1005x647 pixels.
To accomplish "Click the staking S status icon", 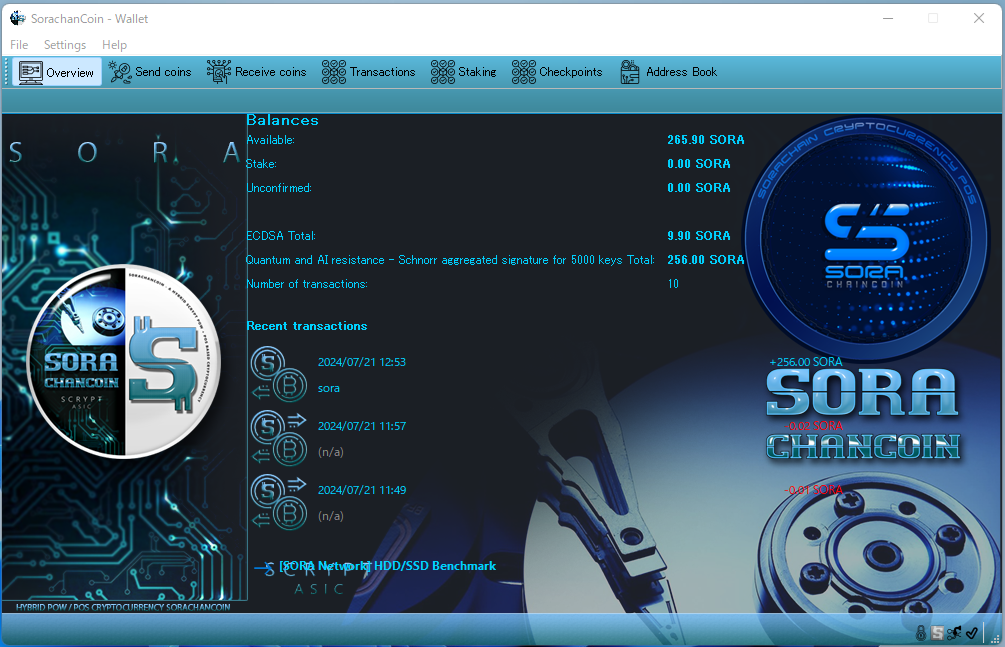I will [x=937, y=633].
